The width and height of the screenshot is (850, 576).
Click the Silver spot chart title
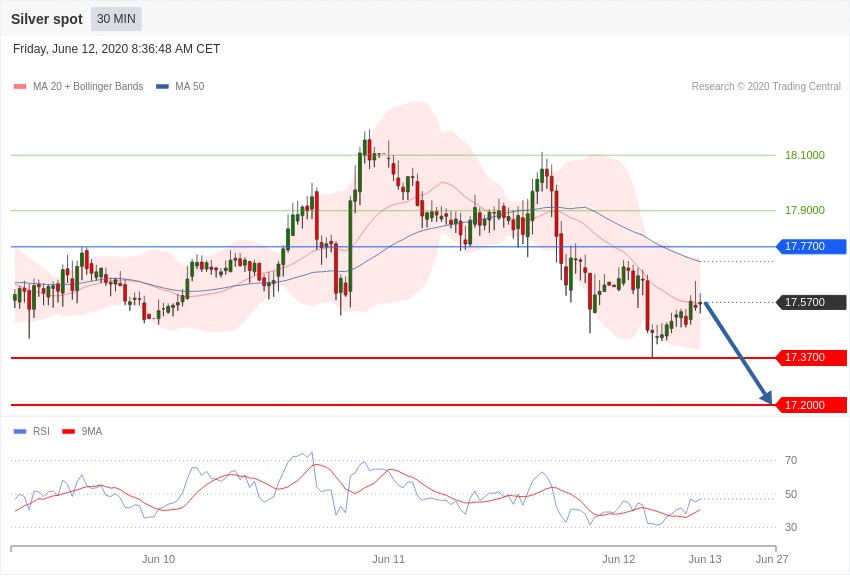pos(47,19)
